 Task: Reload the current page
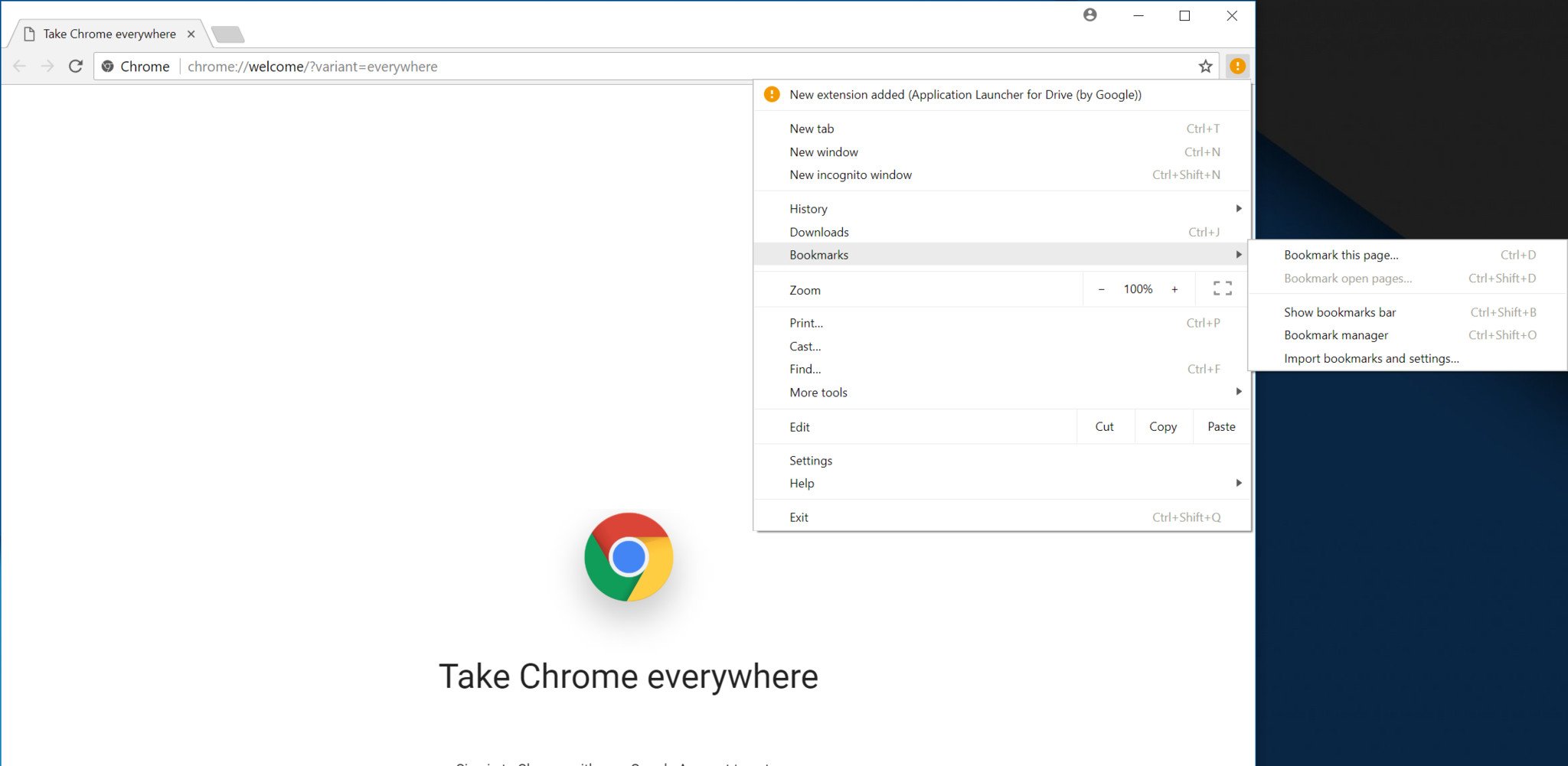click(75, 67)
